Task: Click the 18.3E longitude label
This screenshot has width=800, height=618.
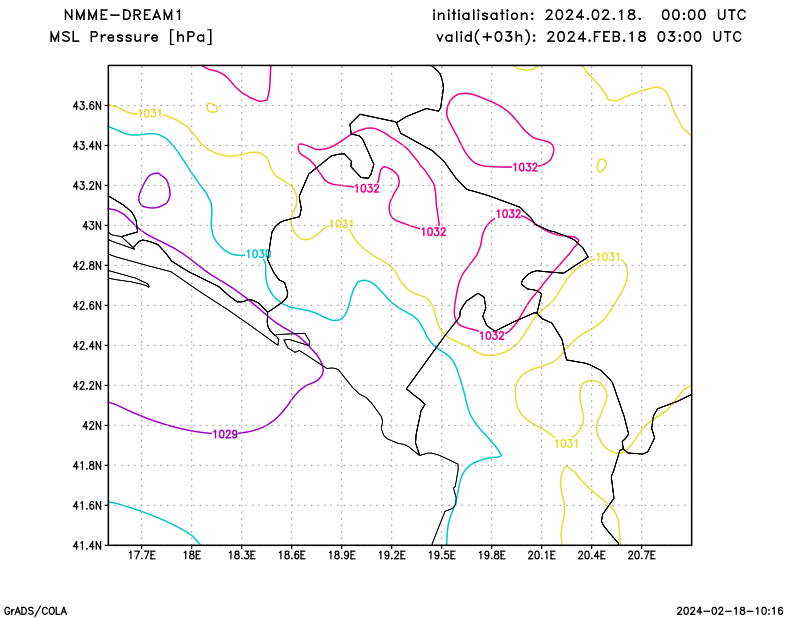Action: point(241,556)
